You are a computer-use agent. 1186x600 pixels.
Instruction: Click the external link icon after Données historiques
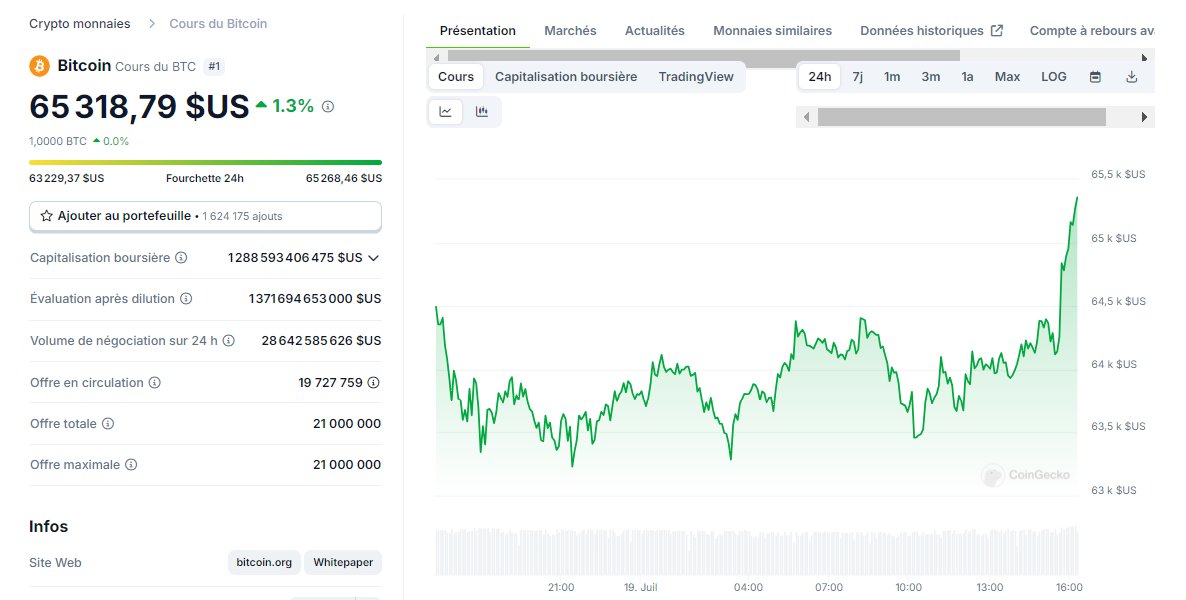[997, 30]
